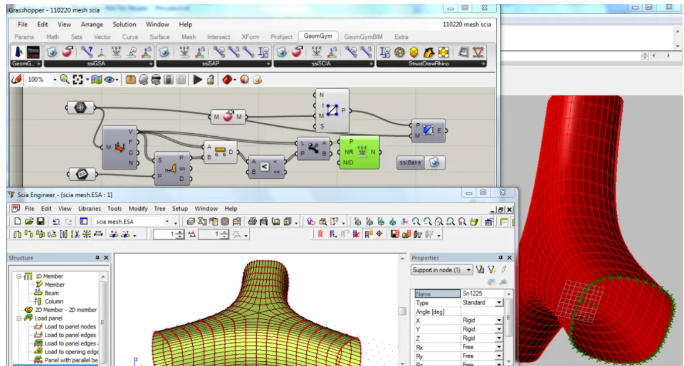The height and width of the screenshot is (366, 684).
Task: Open the zoom percentage dropdown arrow
Action: point(55,79)
